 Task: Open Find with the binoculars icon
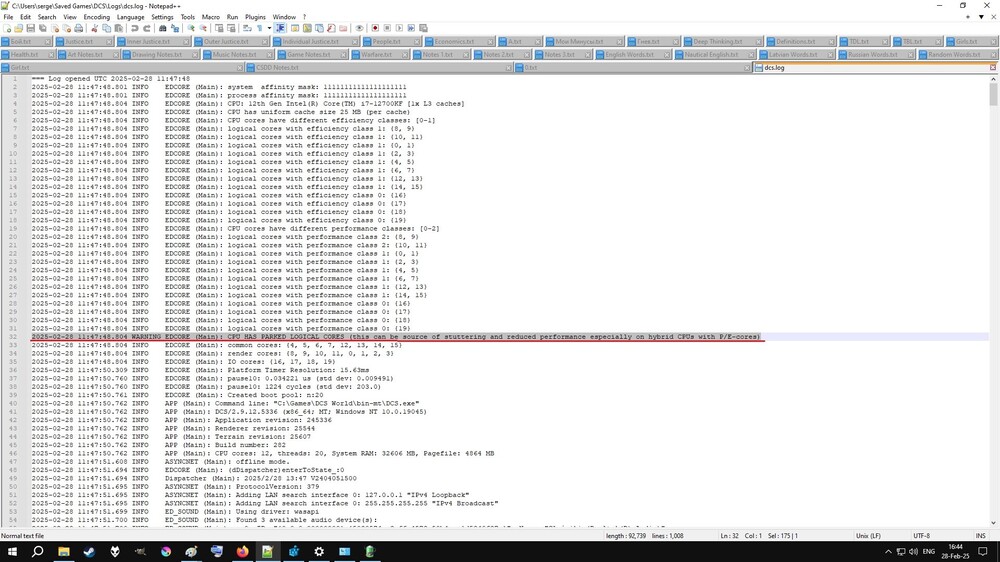coord(163,28)
